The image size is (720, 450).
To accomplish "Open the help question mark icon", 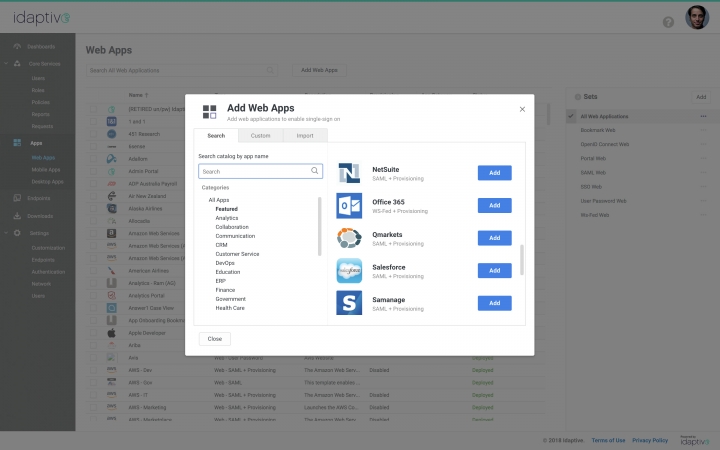I will point(668,22).
